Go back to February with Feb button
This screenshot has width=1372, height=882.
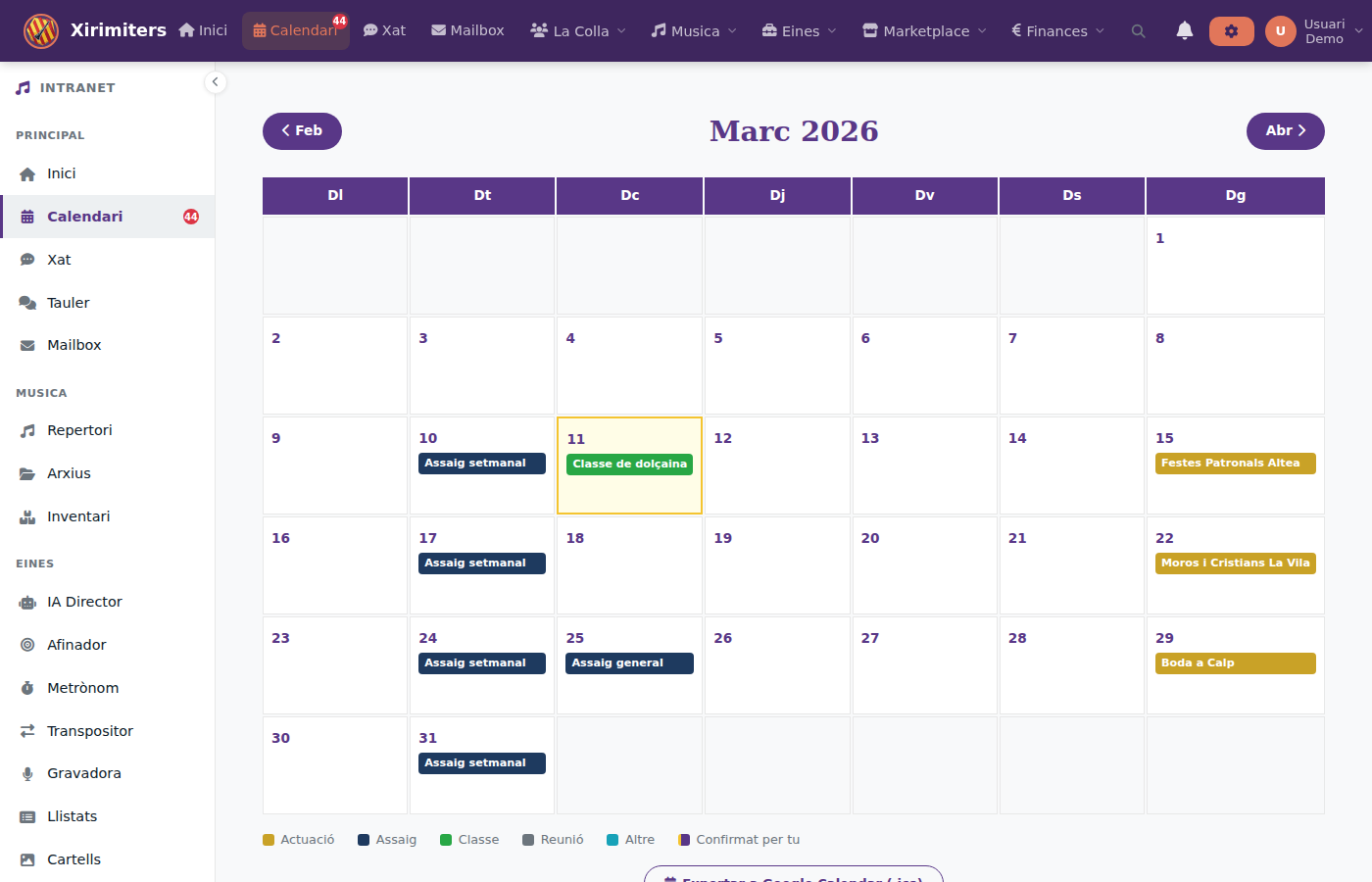point(302,130)
